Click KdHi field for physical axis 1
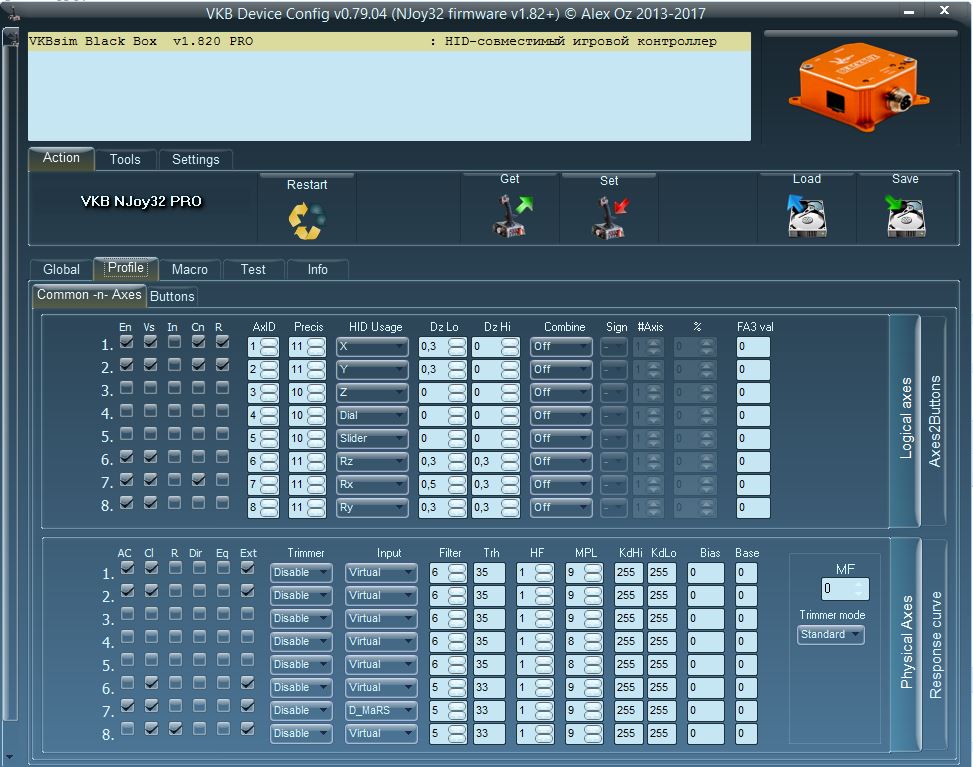The image size is (973, 767). (x=629, y=573)
